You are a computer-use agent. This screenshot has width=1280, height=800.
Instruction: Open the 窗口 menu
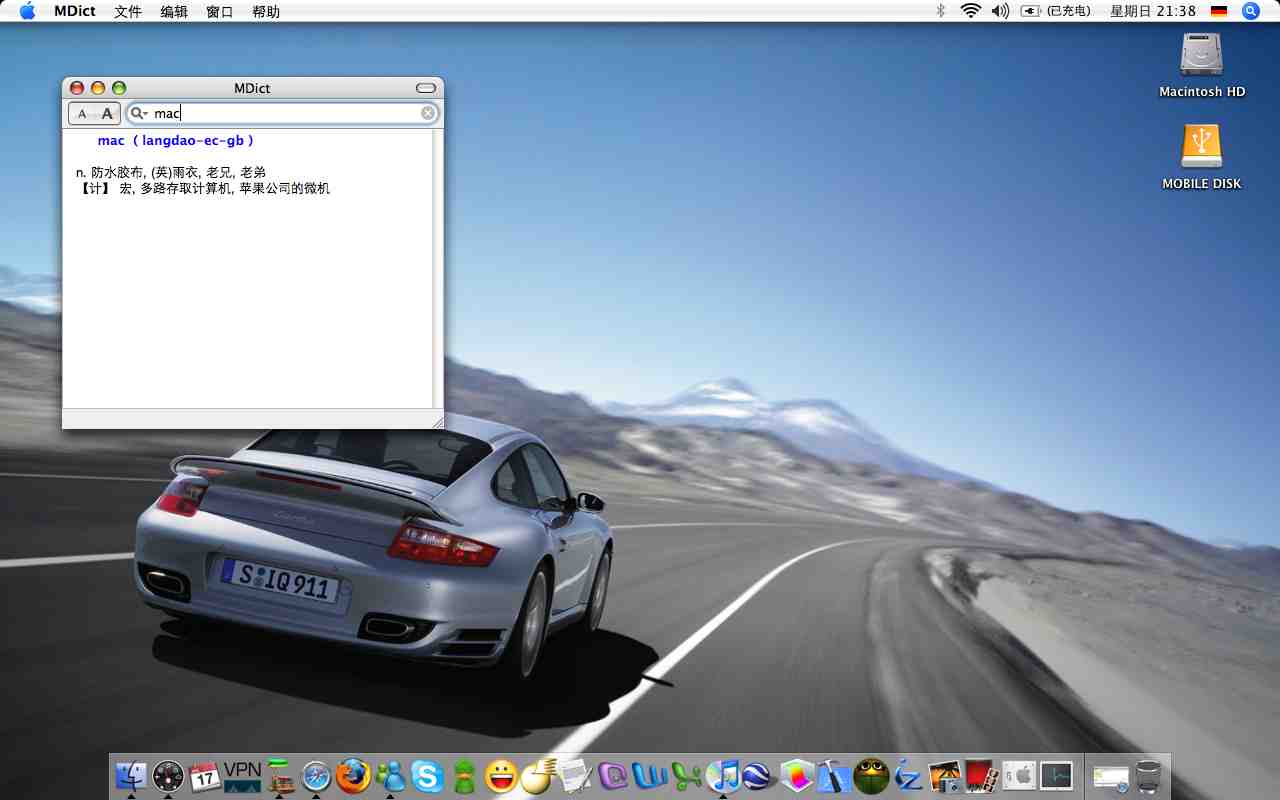pos(220,11)
